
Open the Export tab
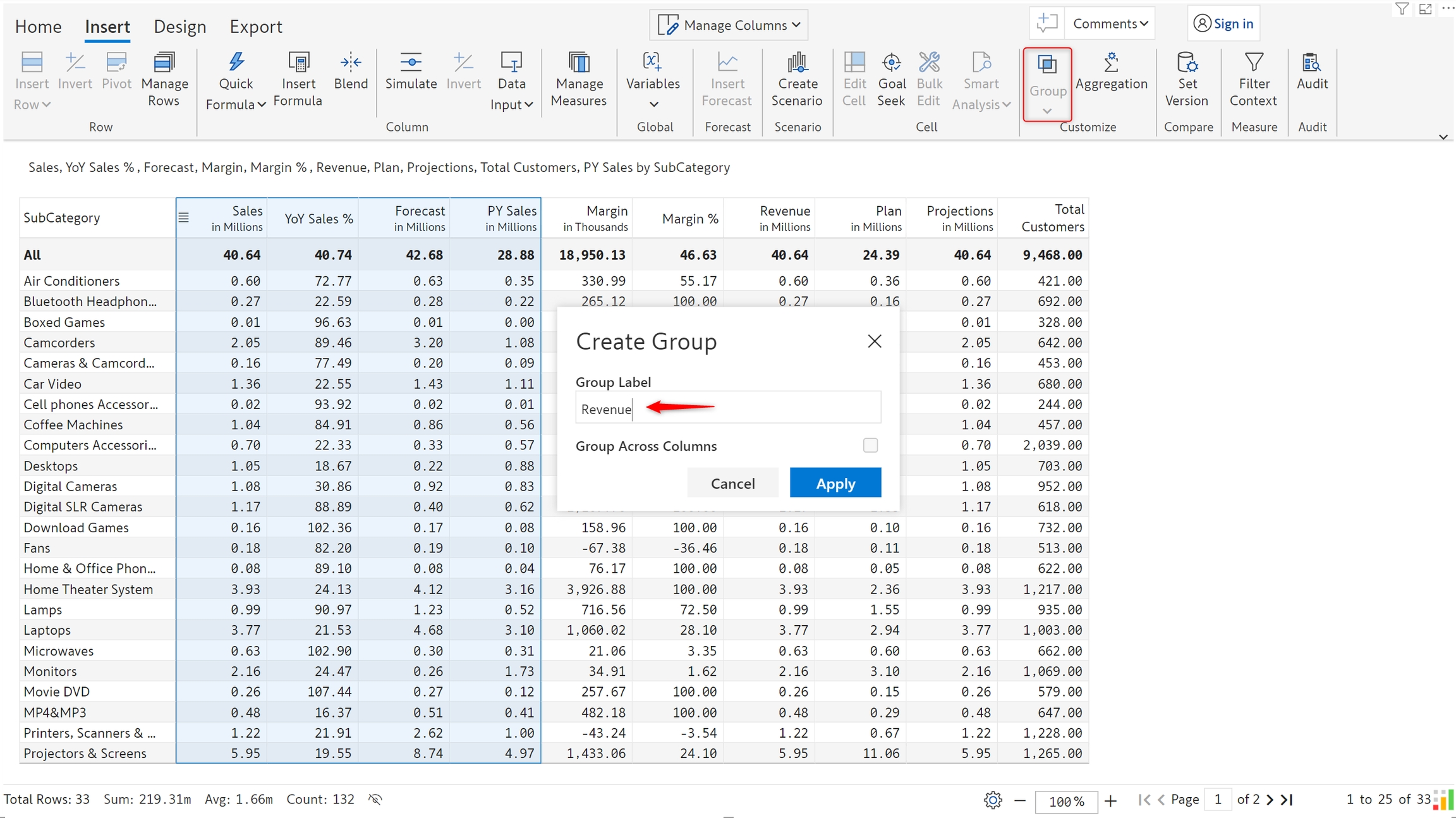pos(255,27)
